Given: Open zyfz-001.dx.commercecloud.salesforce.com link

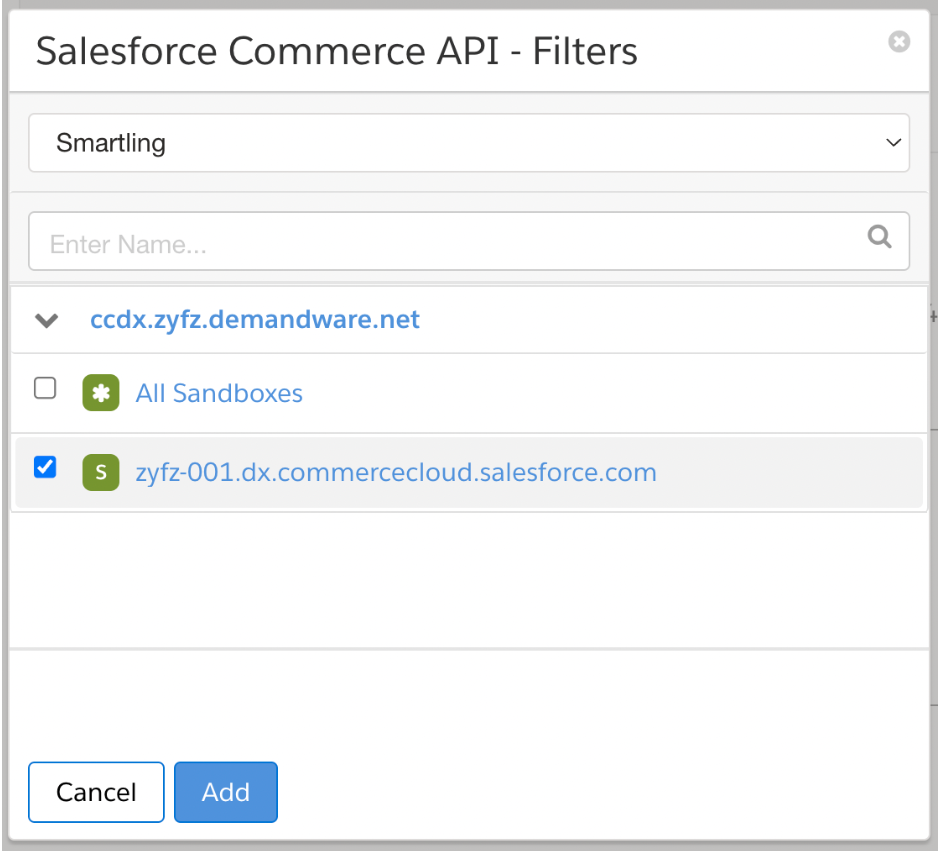Looking at the screenshot, I should click(396, 472).
